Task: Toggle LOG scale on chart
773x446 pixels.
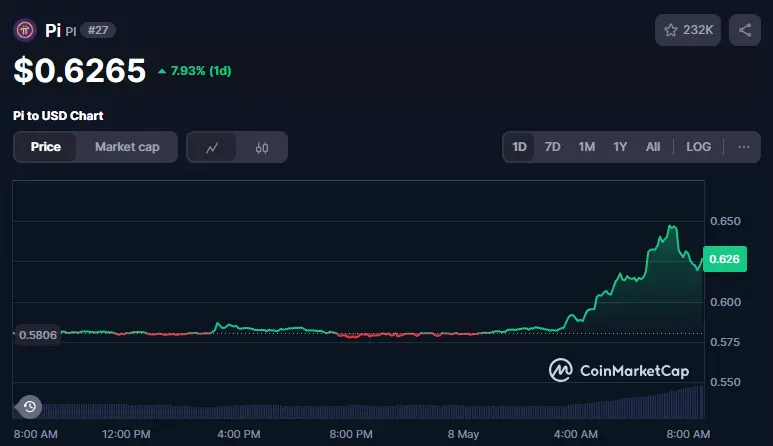Action: tap(699, 147)
